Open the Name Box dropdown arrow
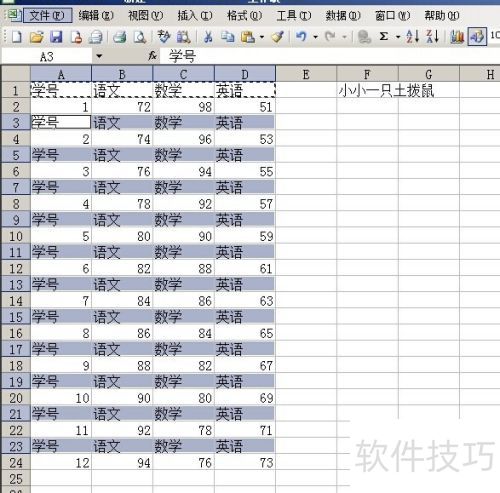The width and height of the screenshot is (500, 493). click(x=99, y=56)
